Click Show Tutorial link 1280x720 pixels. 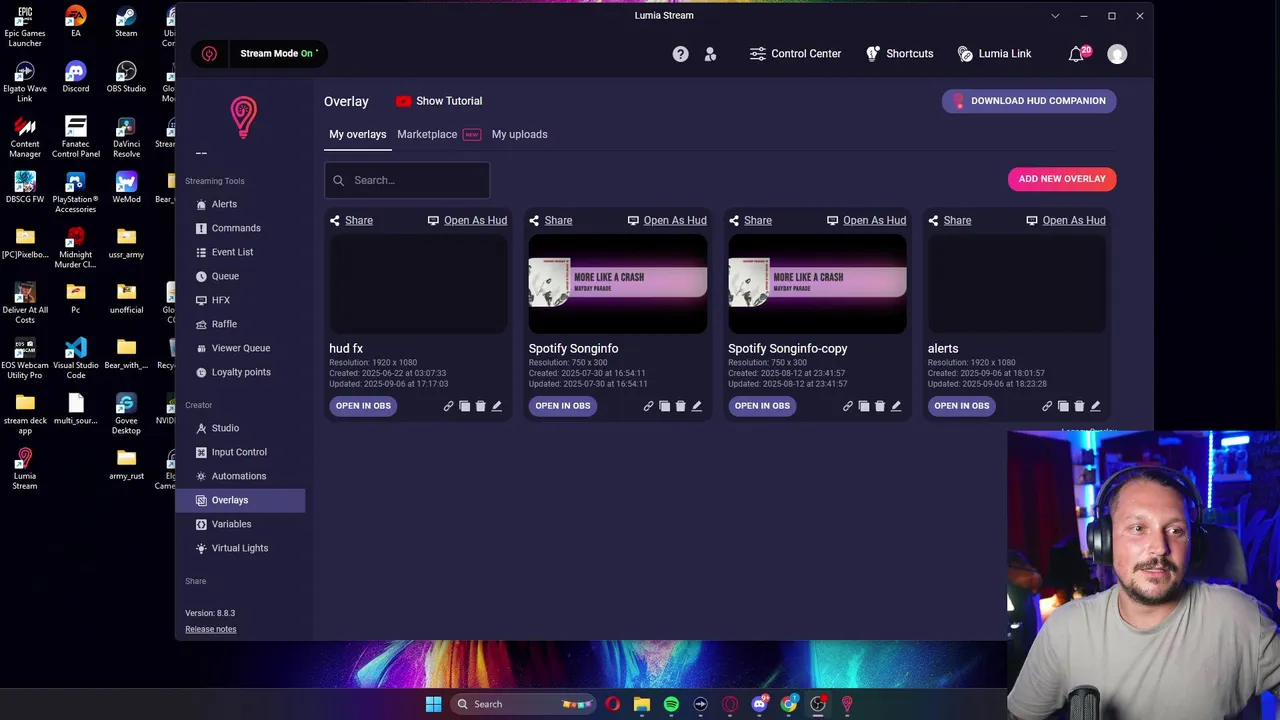coord(439,101)
